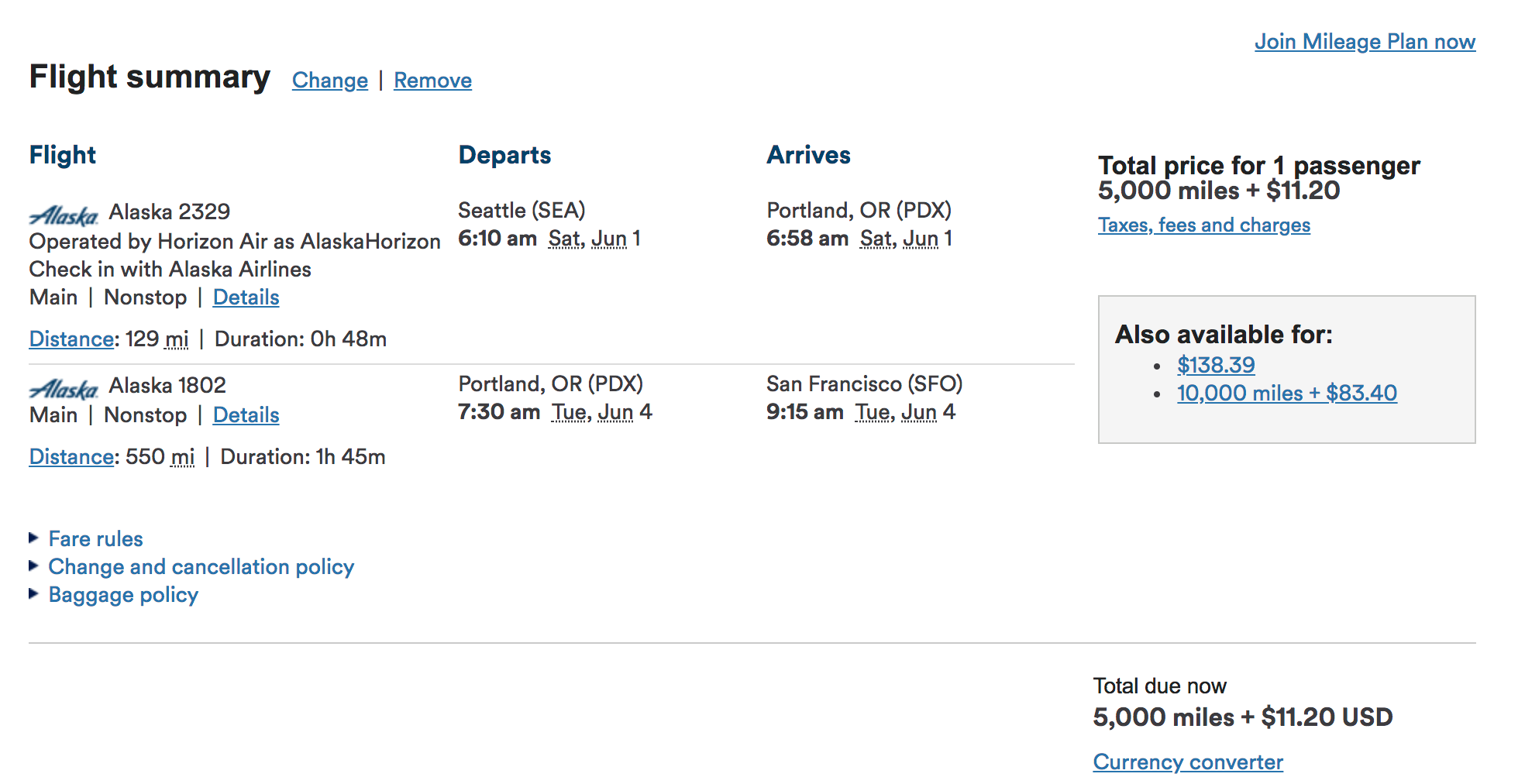
Task: Open Join Mileage Plan now link
Action: point(1365,42)
